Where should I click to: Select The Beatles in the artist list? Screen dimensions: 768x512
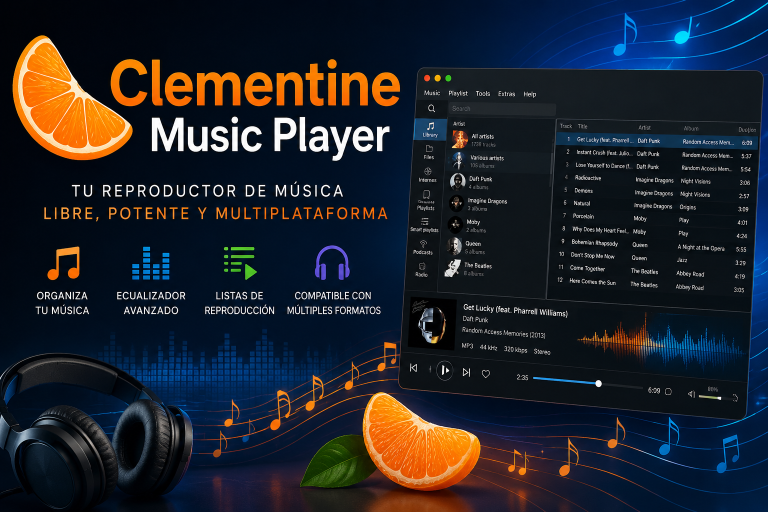pos(495,268)
